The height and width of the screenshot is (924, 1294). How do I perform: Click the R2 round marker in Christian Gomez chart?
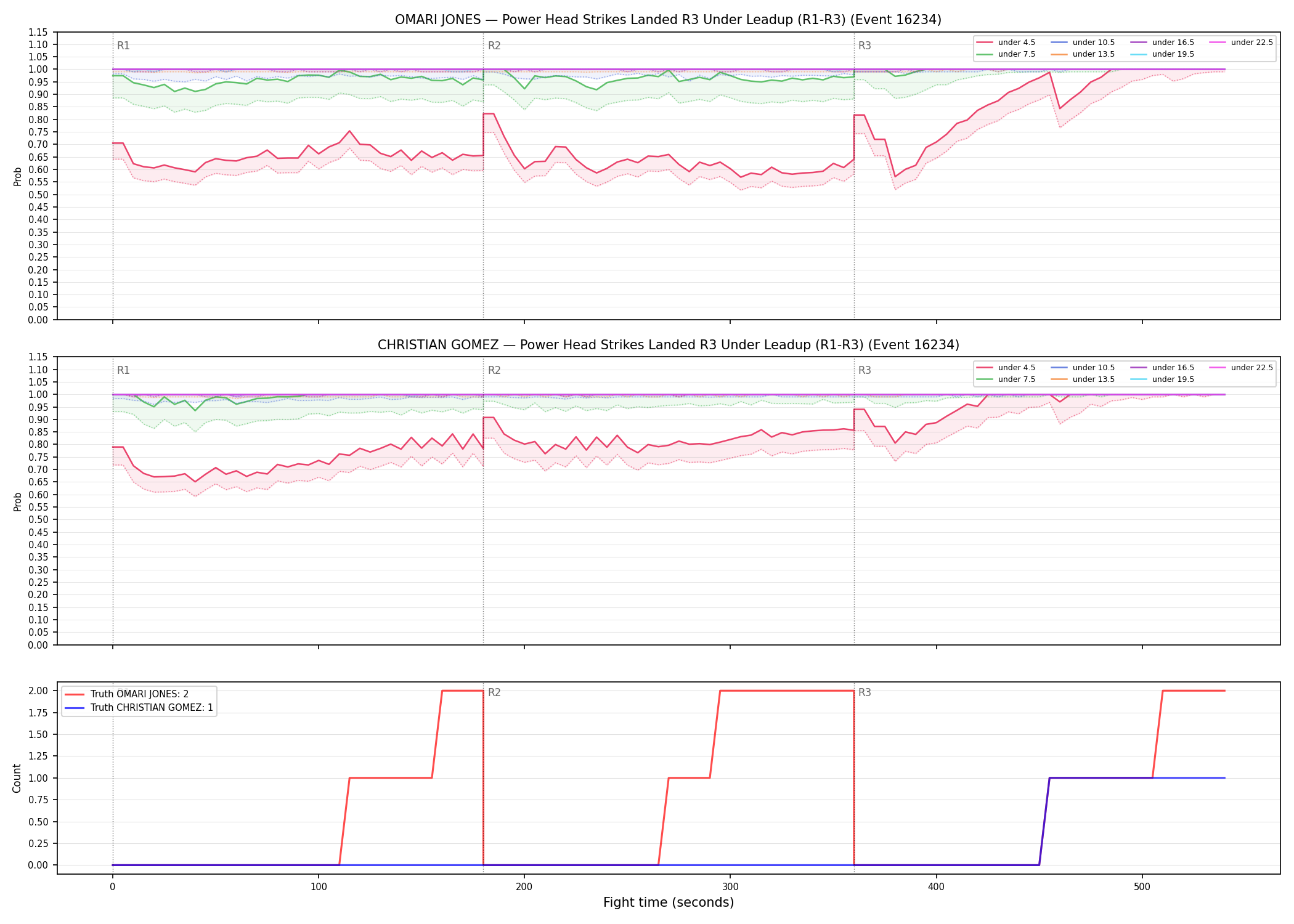(x=494, y=370)
